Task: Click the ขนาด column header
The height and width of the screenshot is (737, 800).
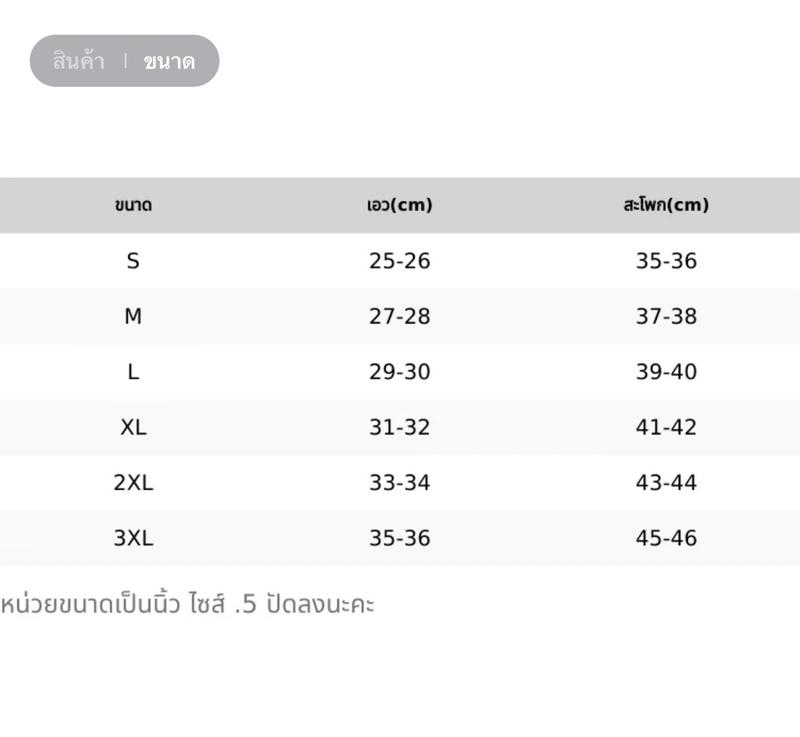Action: click(x=133, y=205)
